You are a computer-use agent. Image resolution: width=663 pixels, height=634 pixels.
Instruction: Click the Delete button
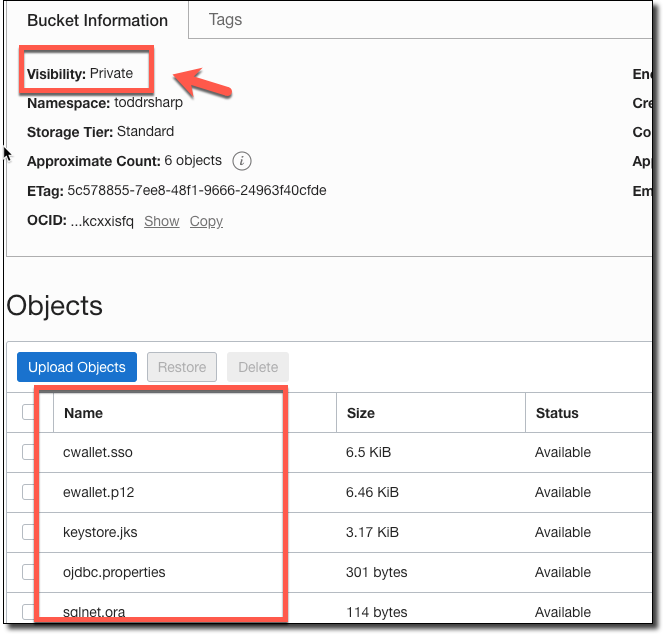click(x=258, y=367)
